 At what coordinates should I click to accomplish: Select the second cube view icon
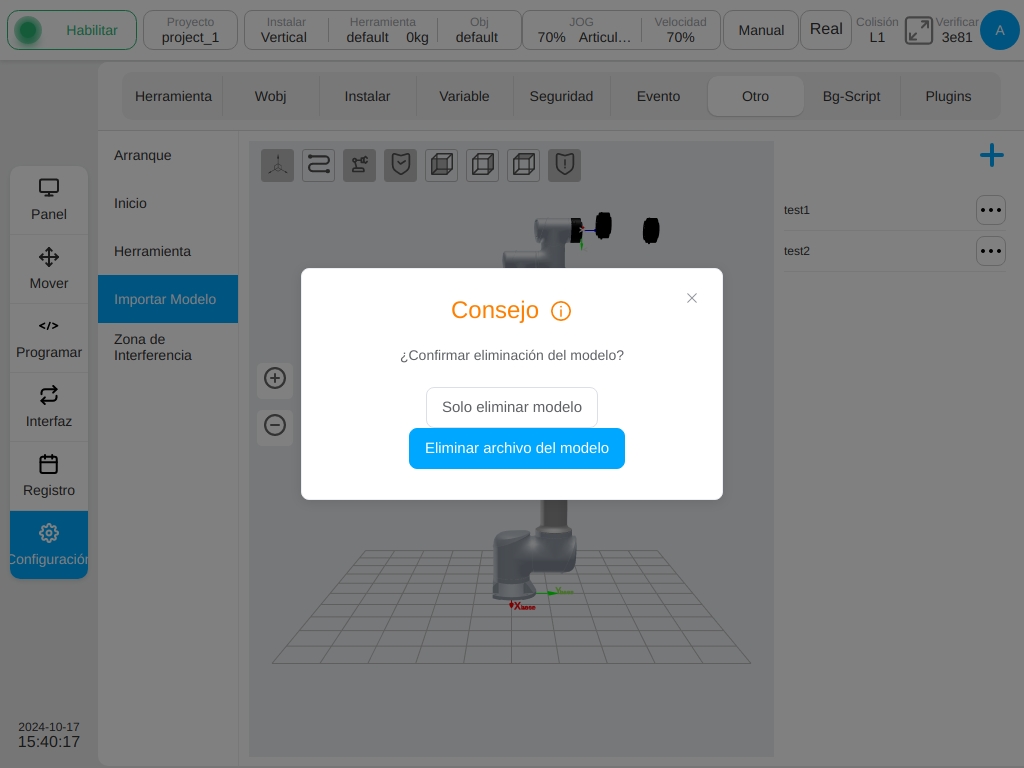pos(483,165)
